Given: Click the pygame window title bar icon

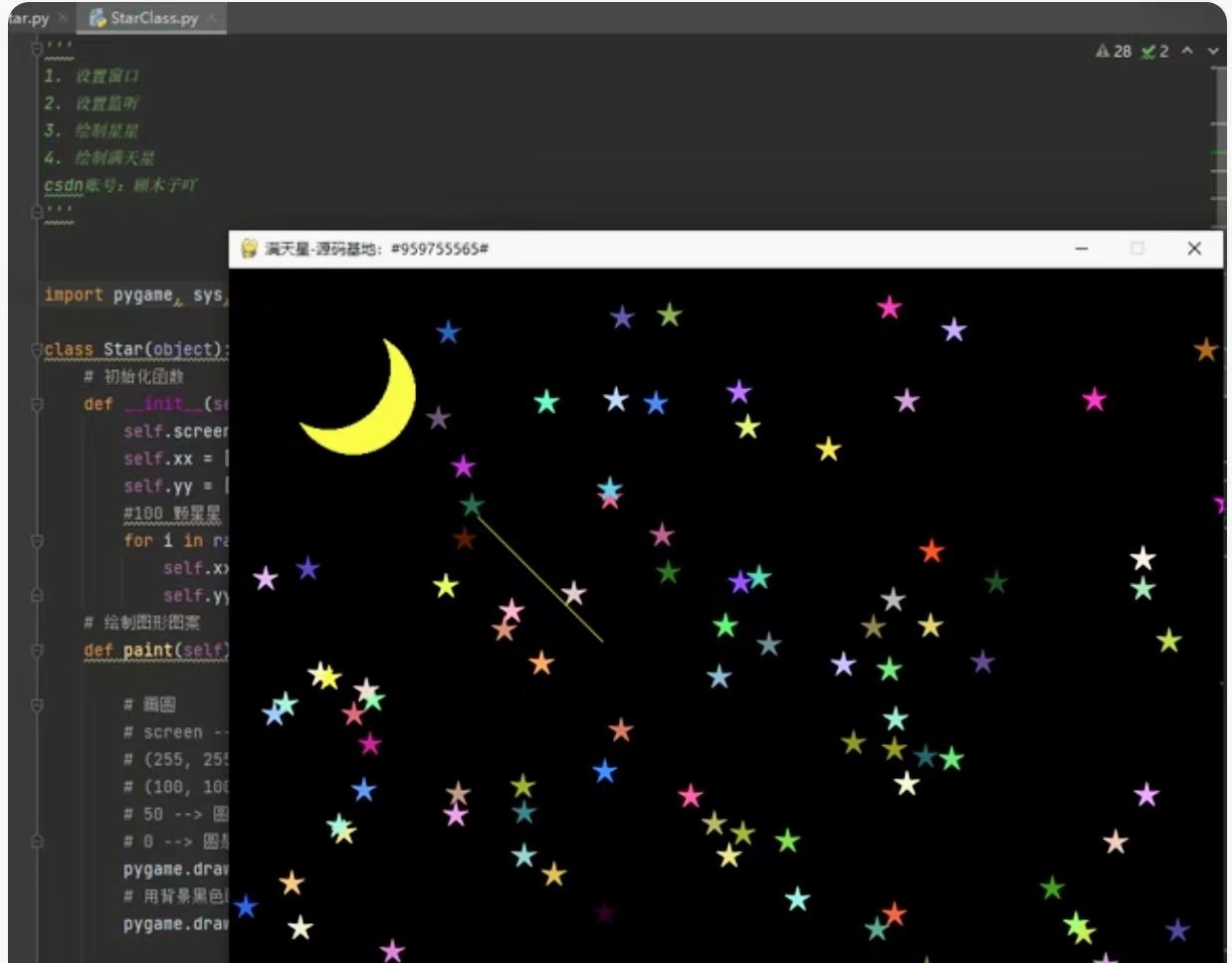Looking at the screenshot, I should pos(249,249).
